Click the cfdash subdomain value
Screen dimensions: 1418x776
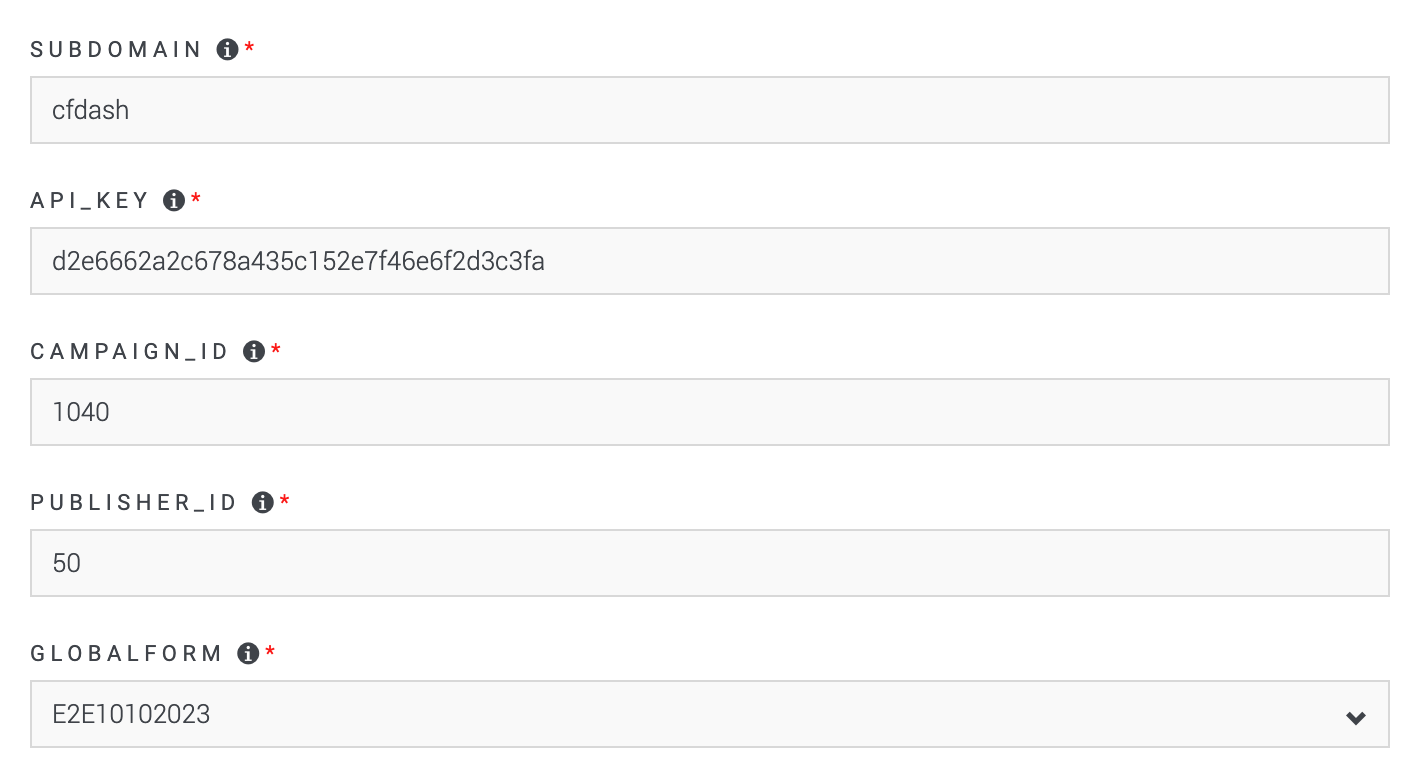tap(89, 110)
